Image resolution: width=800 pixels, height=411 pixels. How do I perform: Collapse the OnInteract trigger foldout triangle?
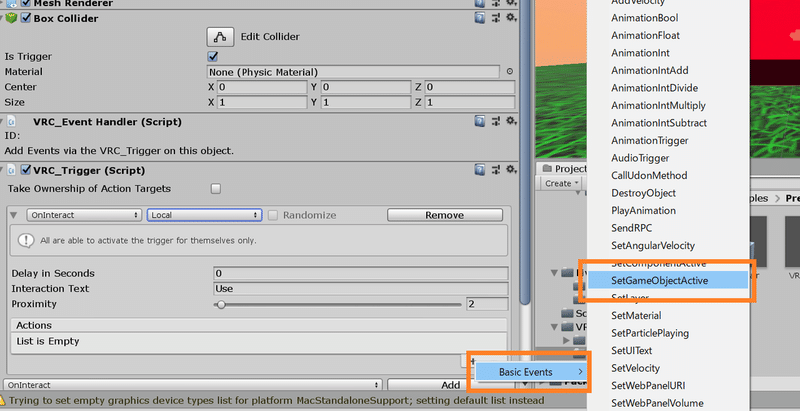[x=14, y=215]
